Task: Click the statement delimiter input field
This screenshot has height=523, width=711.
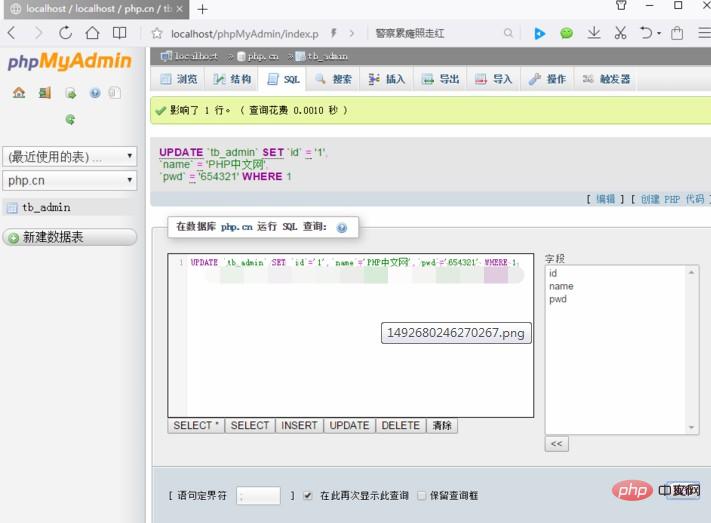Action: [258, 495]
